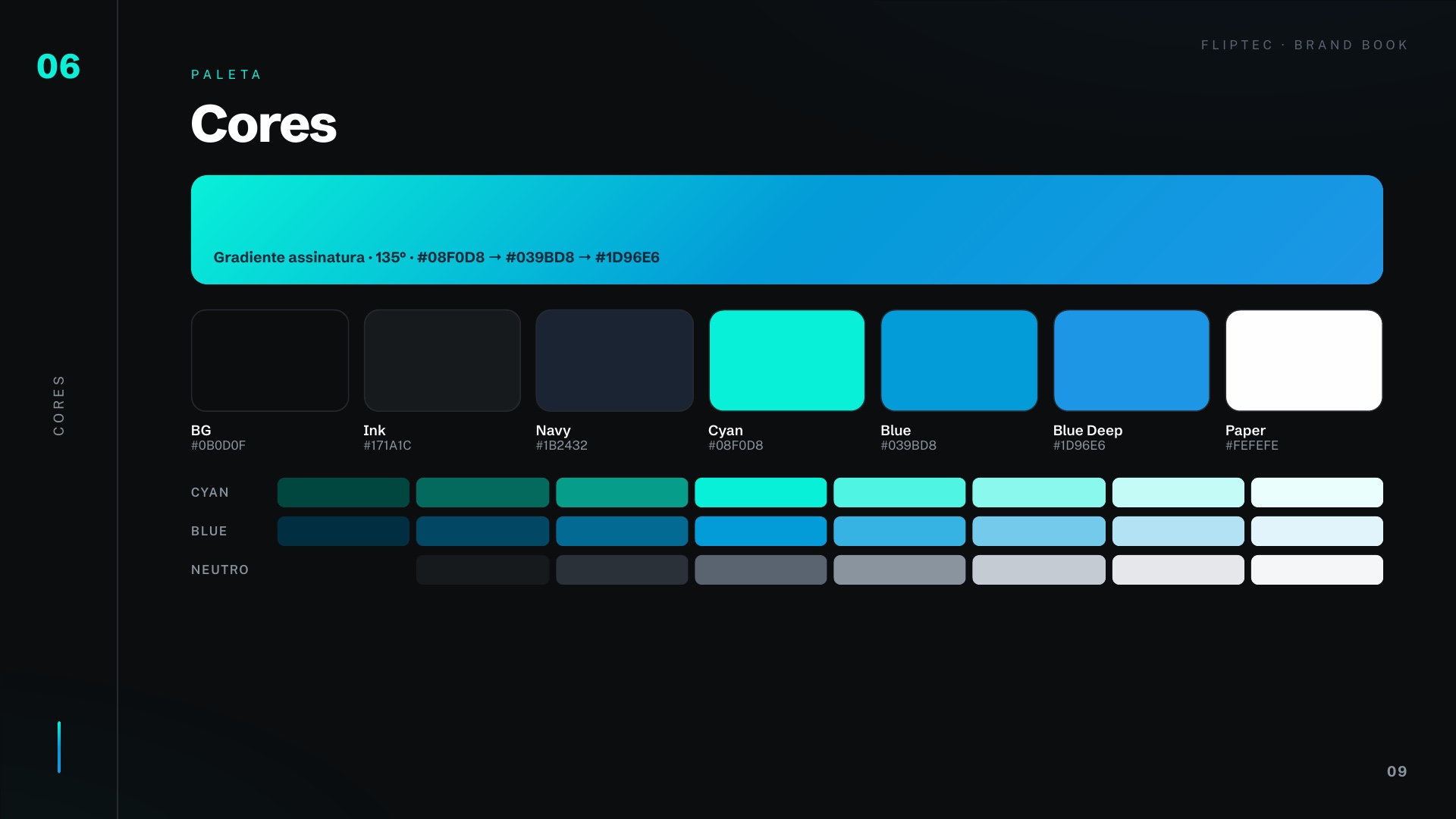Select the Ink #171A1C swatch
This screenshot has height=819, width=1456.
pos(442,360)
